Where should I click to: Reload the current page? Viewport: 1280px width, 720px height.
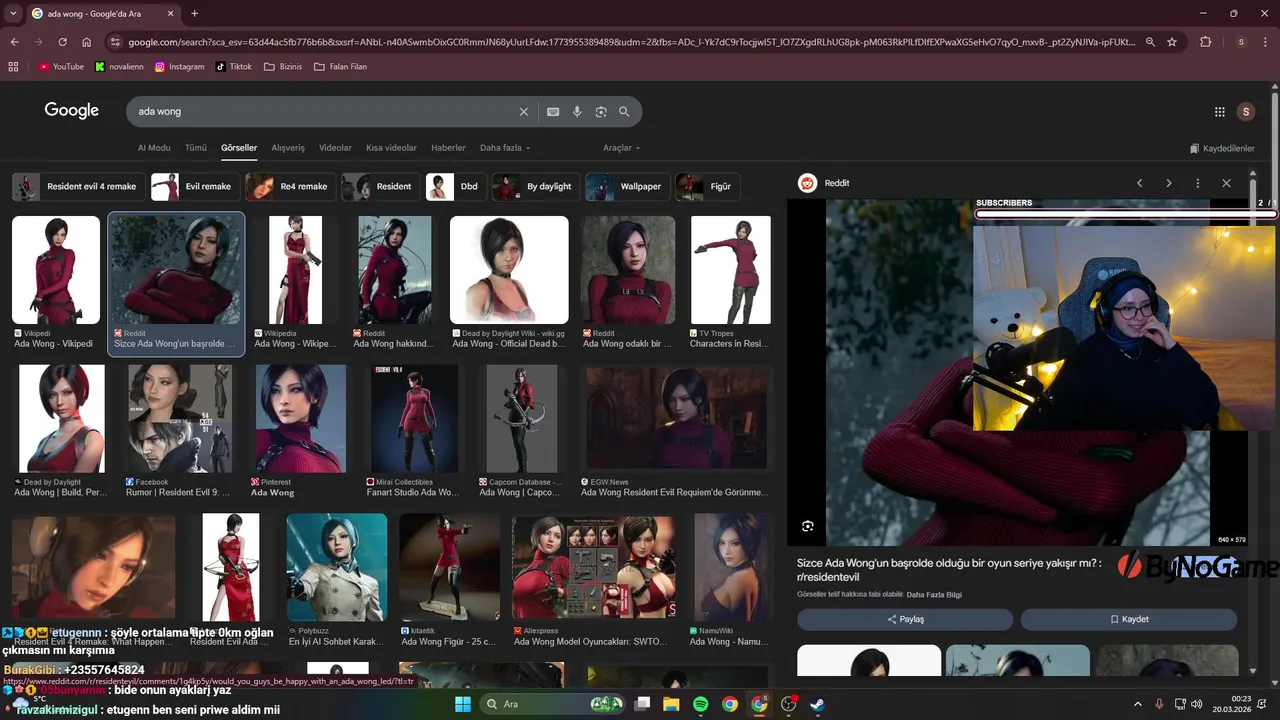(x=62, y=42)
